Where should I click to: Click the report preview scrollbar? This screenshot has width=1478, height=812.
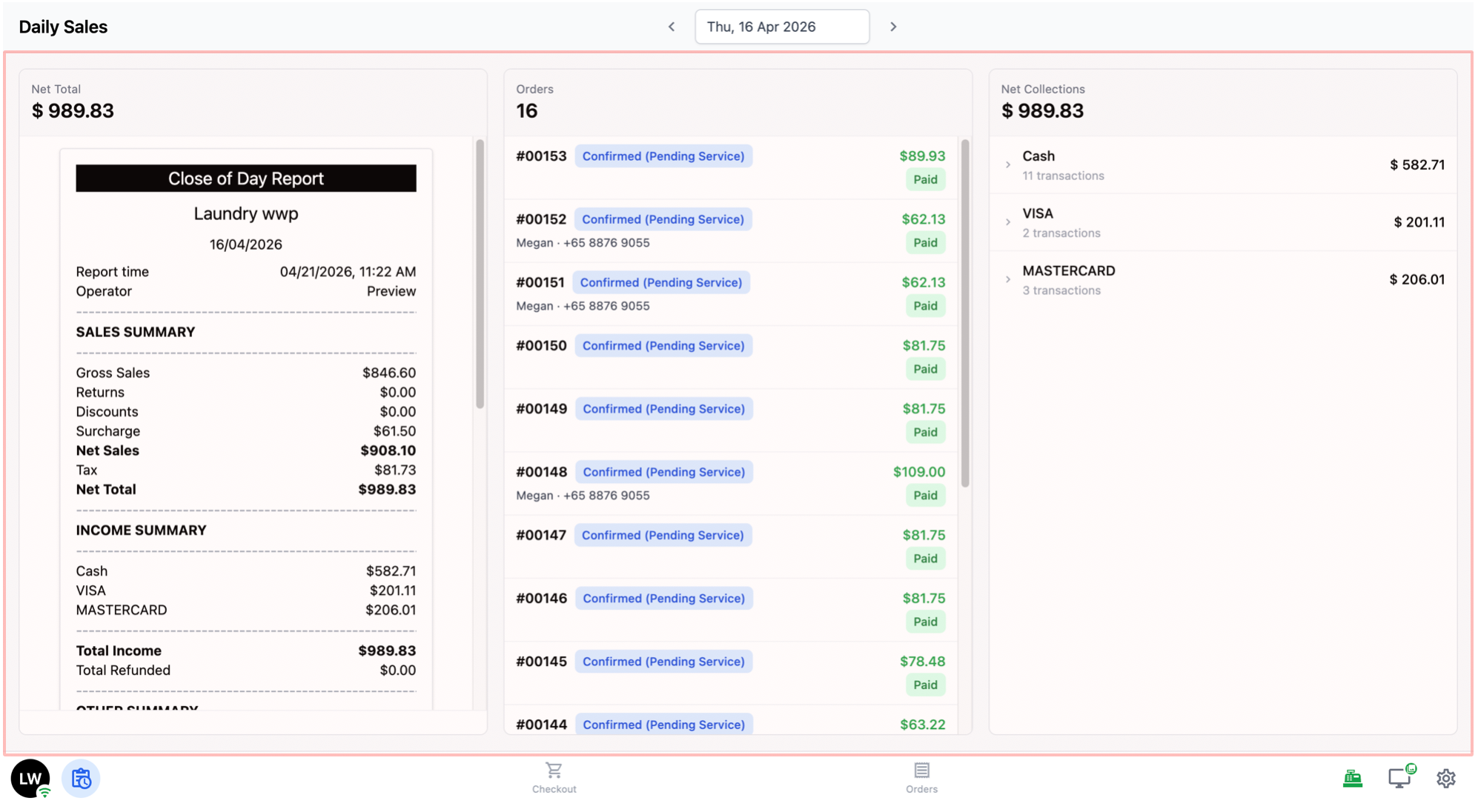pos(480,274)
